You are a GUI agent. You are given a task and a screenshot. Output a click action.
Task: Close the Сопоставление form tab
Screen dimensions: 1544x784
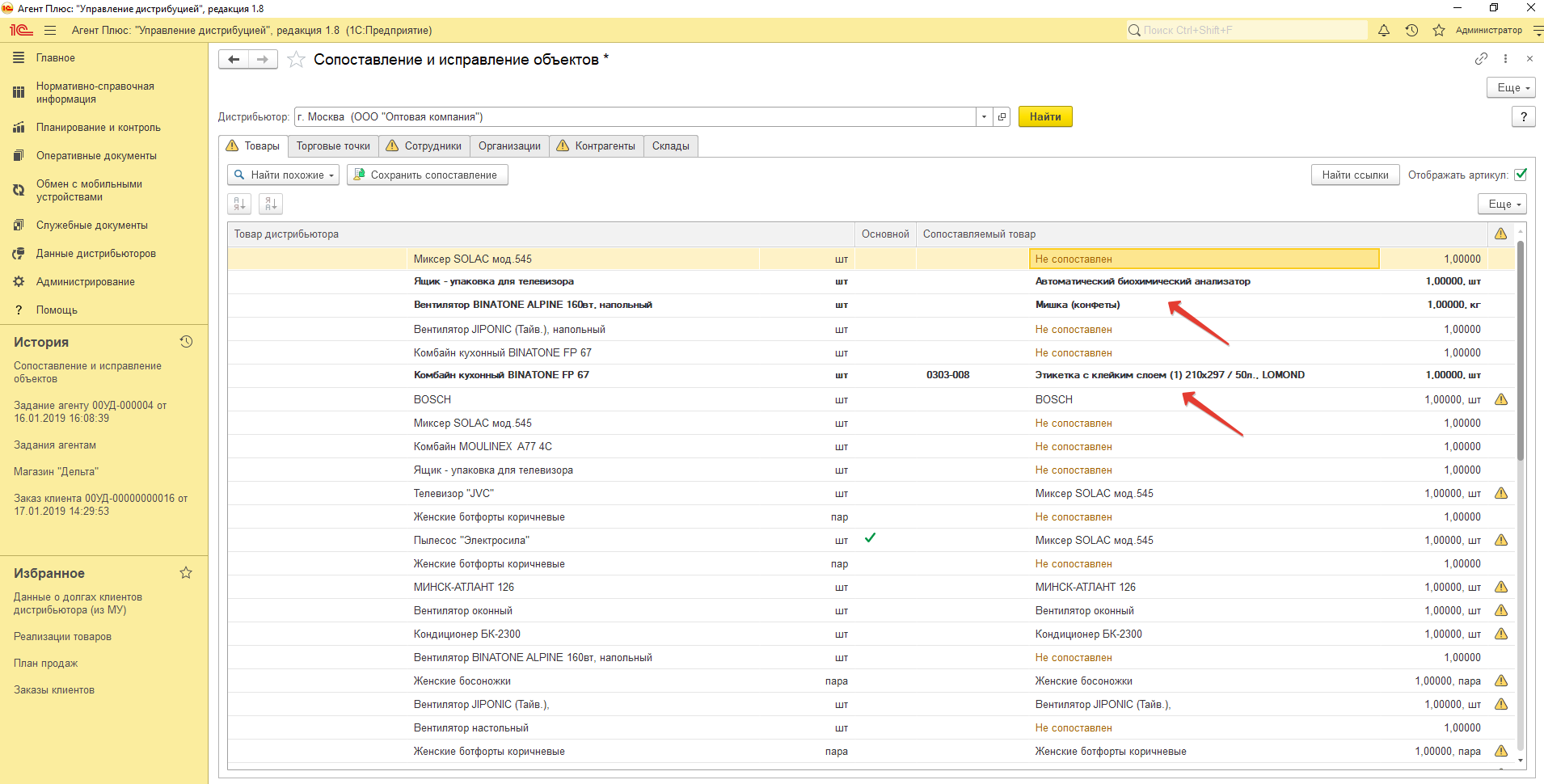[x=1529, y=58]
